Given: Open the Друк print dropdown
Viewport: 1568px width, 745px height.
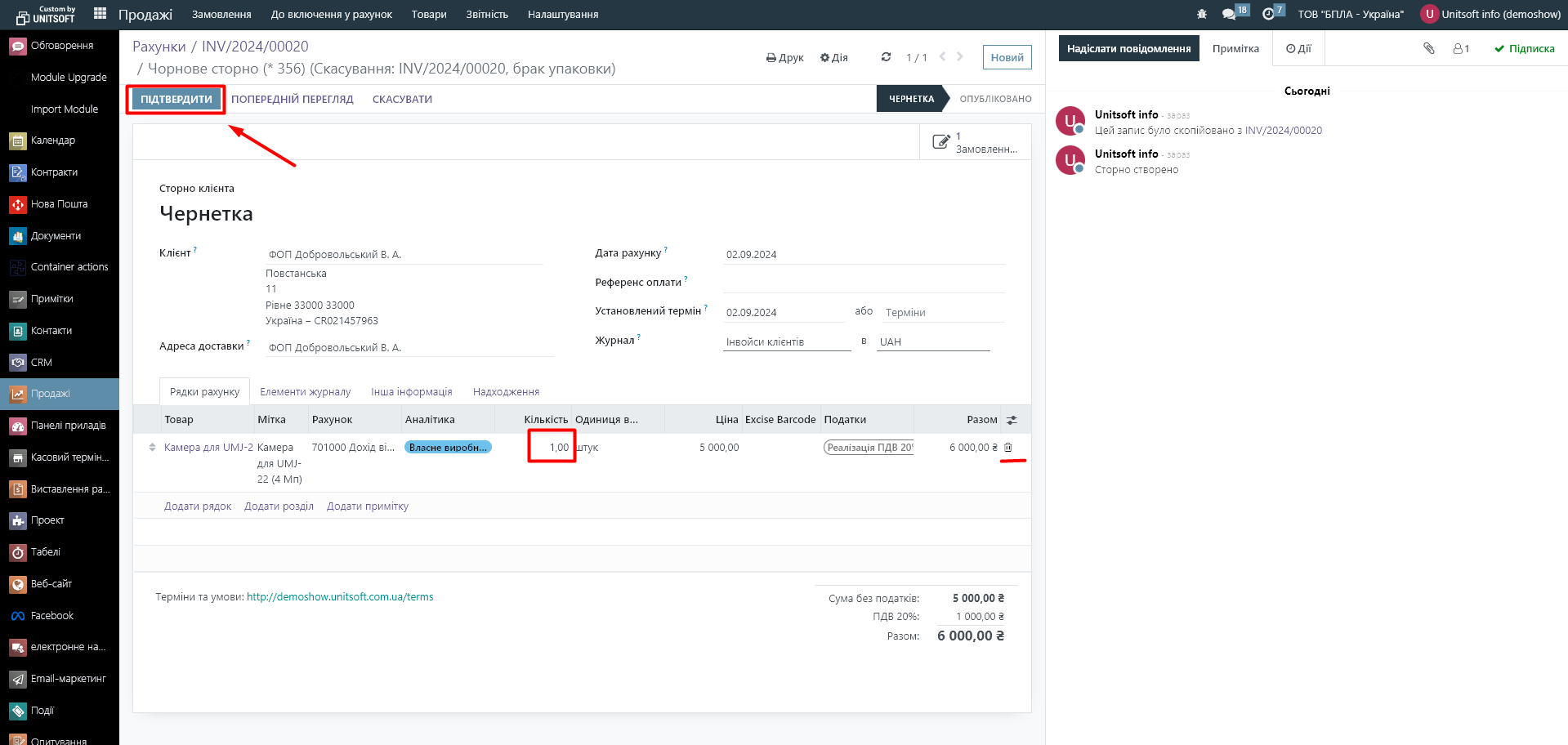Looking at the screenshot, I should 784,57.
